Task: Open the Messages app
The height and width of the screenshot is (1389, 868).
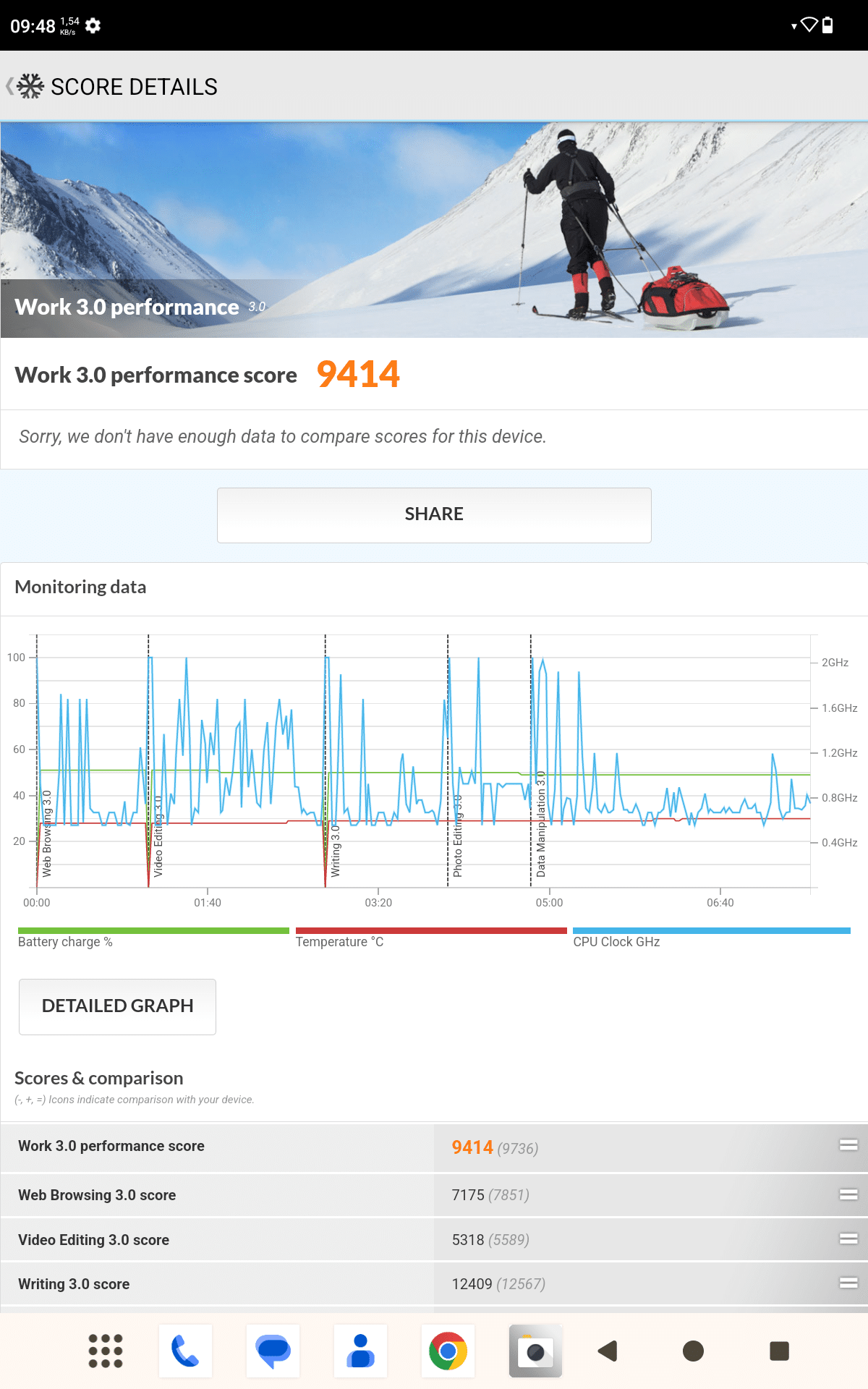Action: (273, 1351)
